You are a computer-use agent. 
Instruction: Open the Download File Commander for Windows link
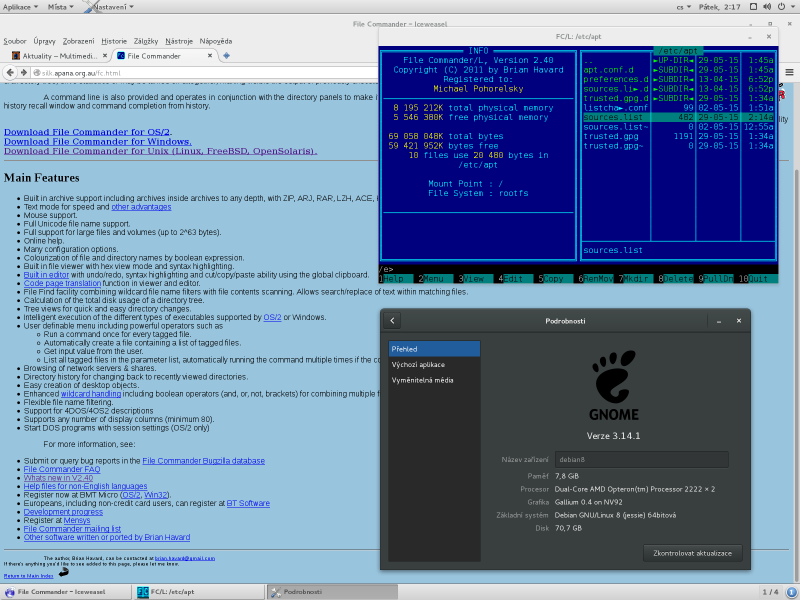[97, 141]
